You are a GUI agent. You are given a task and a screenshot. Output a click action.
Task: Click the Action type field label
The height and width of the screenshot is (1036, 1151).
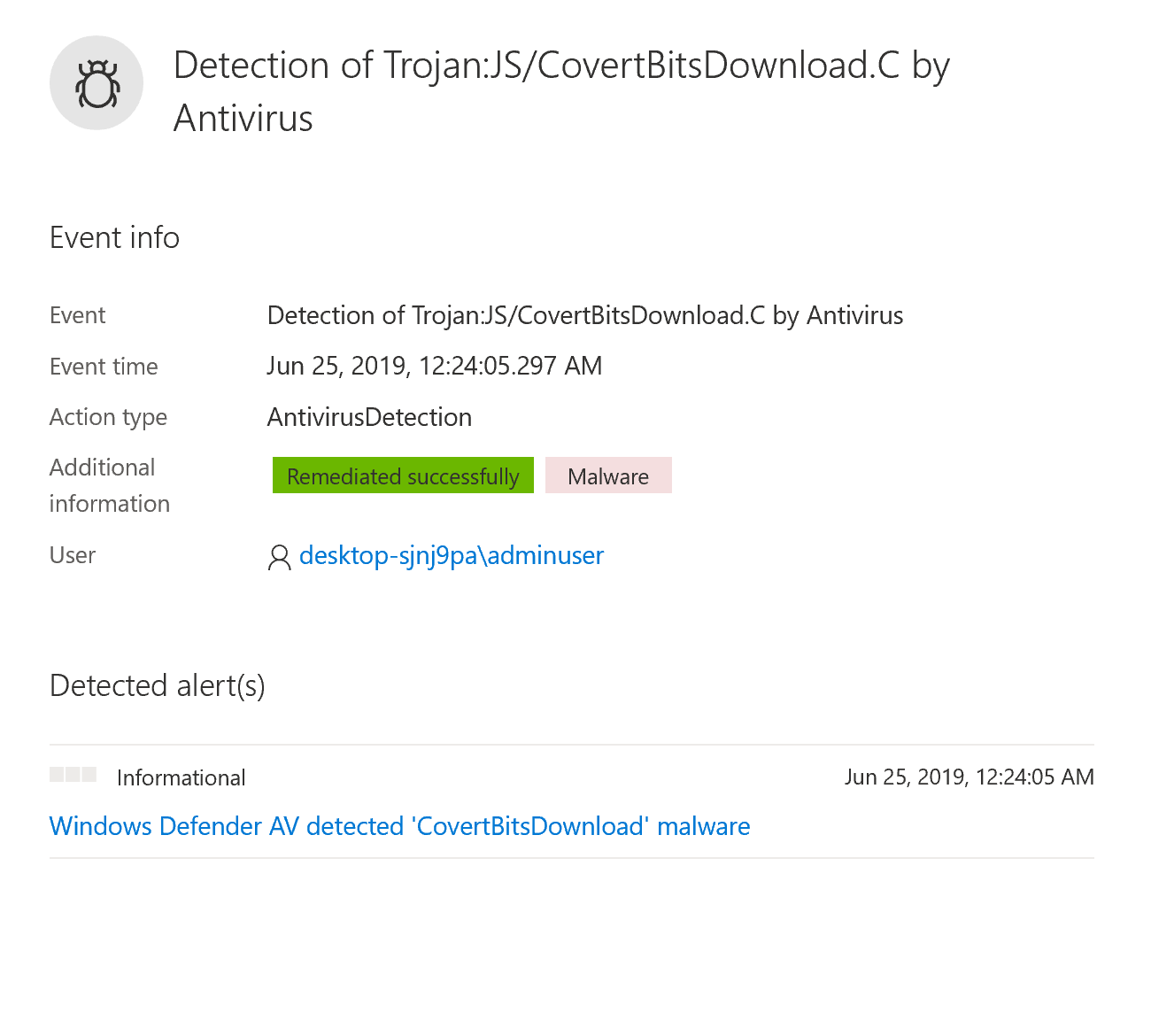coord(108,417)
